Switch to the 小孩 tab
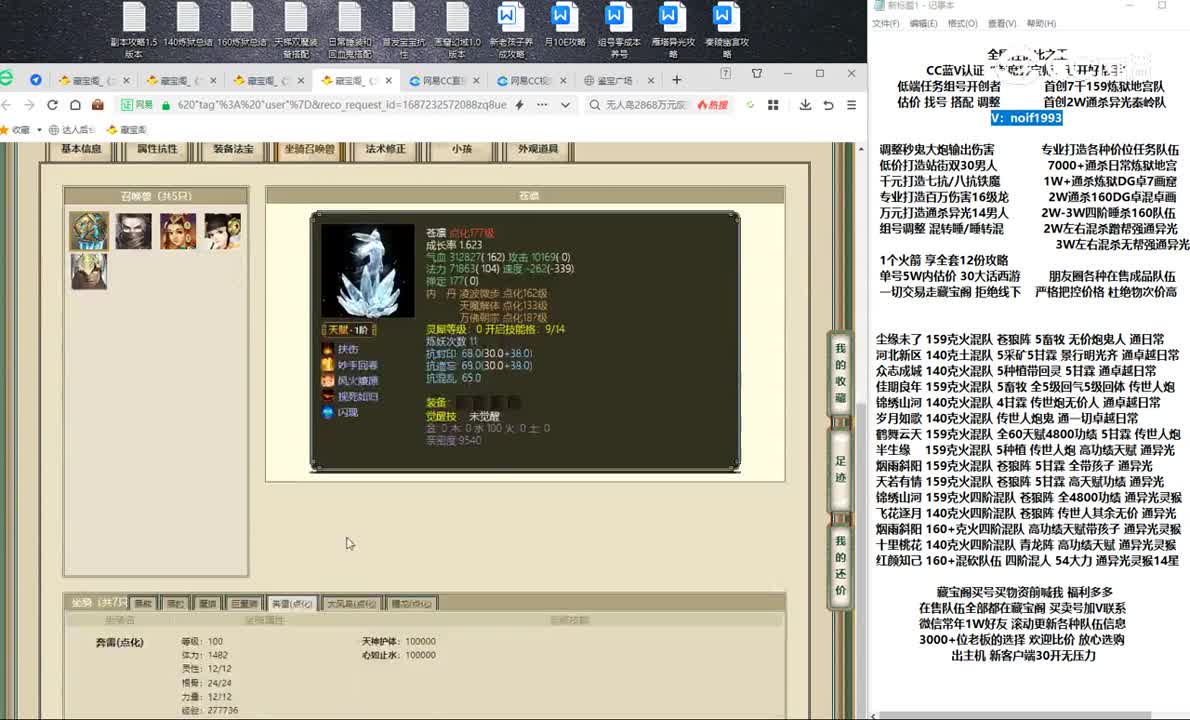Screen dimensions: 1190x720 tap(461, 149)
